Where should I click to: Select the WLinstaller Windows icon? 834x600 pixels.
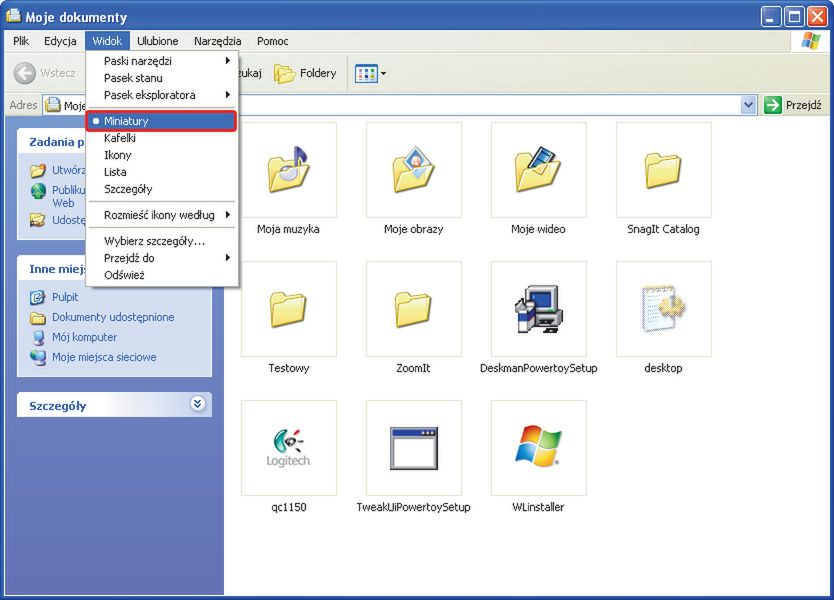pos(538,448)
